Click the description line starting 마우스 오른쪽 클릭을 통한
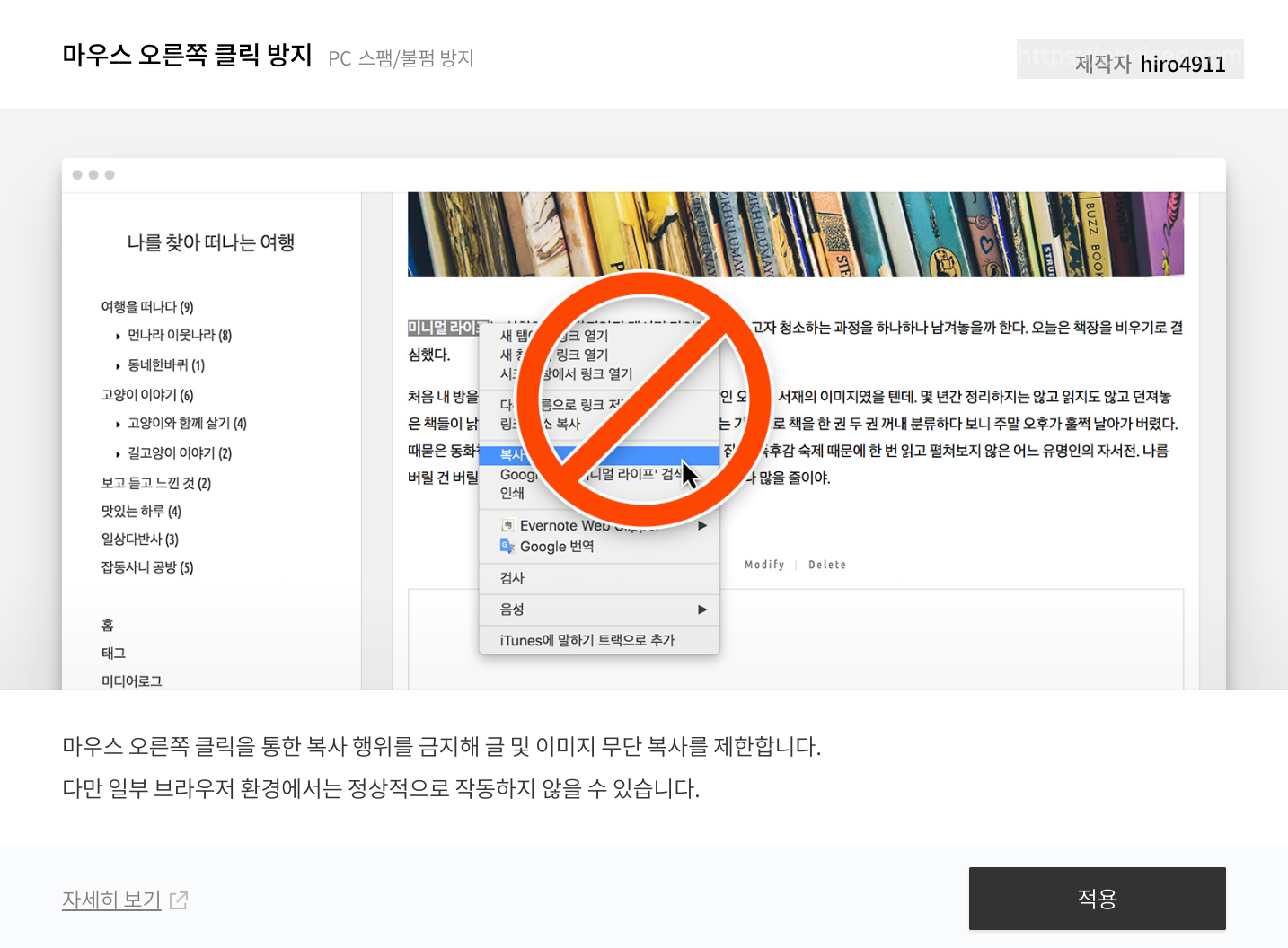This screenshot has height=948, width=1288. (442, 746)
